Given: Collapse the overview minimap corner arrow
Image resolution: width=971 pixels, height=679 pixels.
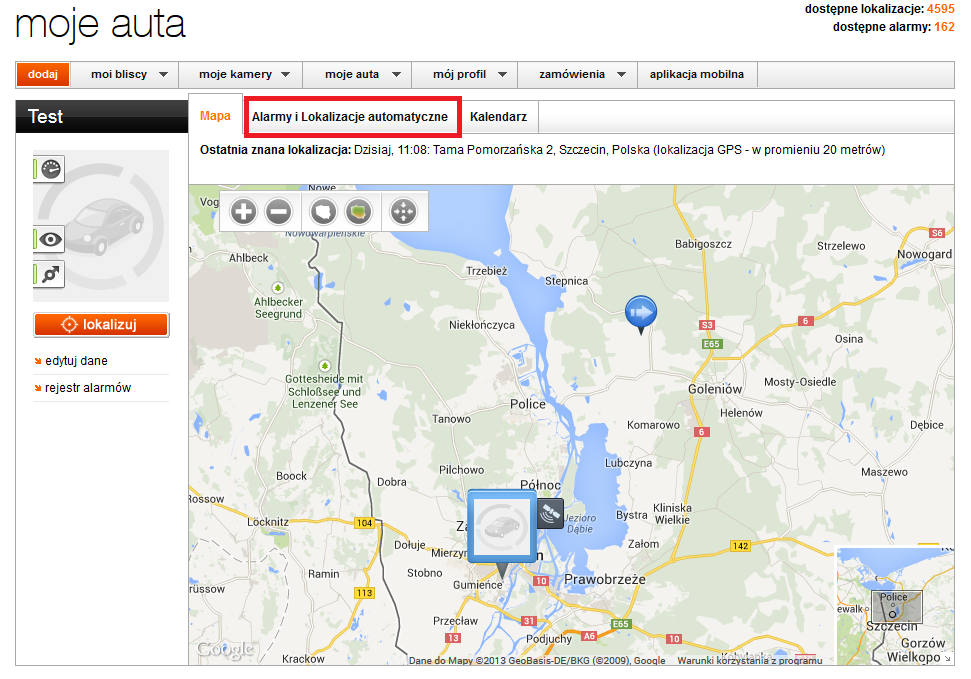Looking at the screenshot, I should [947, 659].
